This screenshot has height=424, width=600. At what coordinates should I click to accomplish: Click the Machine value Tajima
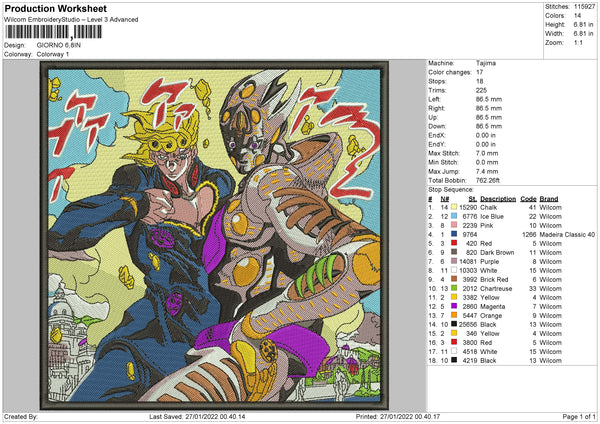(x=486, y=63)
